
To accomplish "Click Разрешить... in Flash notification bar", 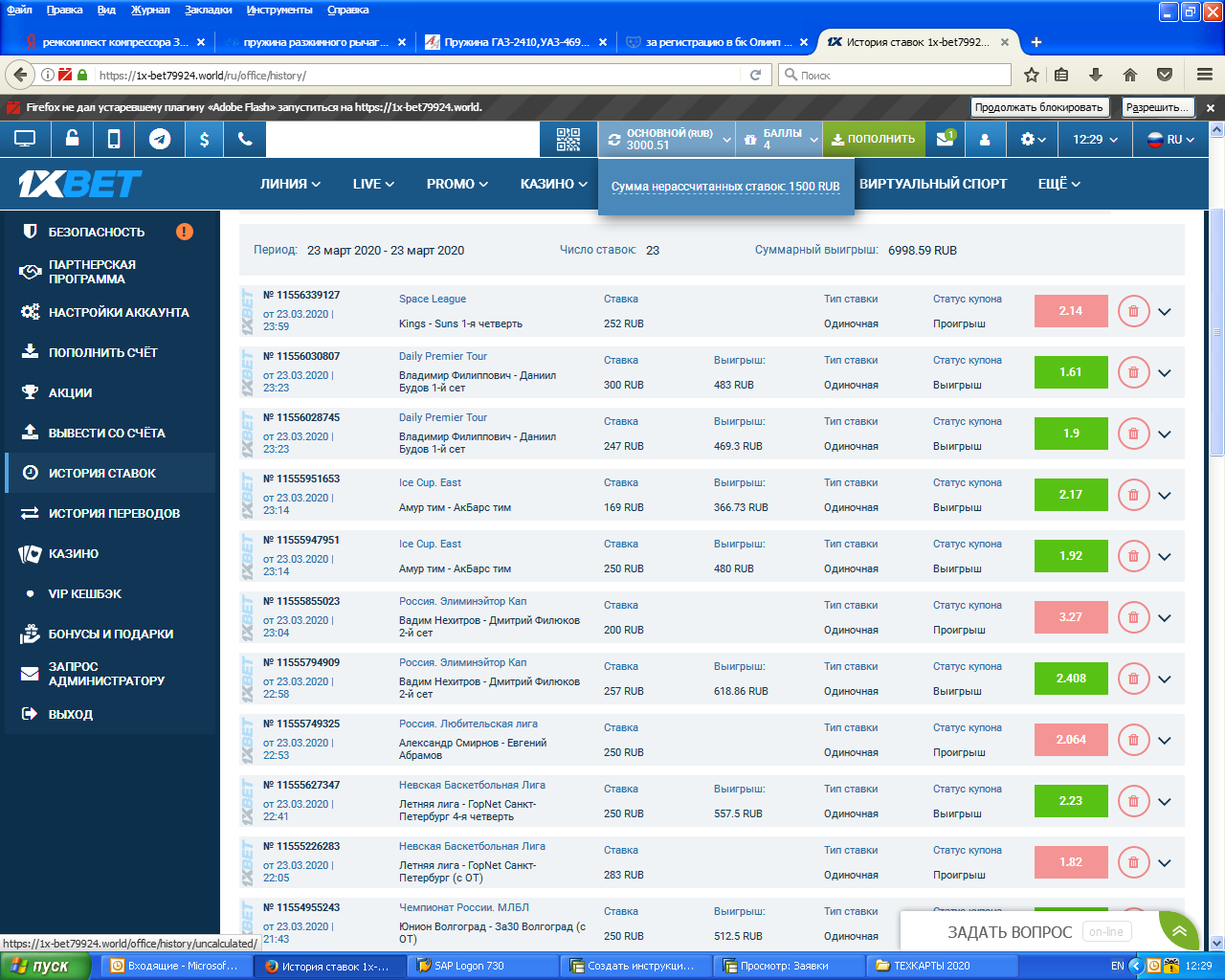I will [x=1157, y=107].
